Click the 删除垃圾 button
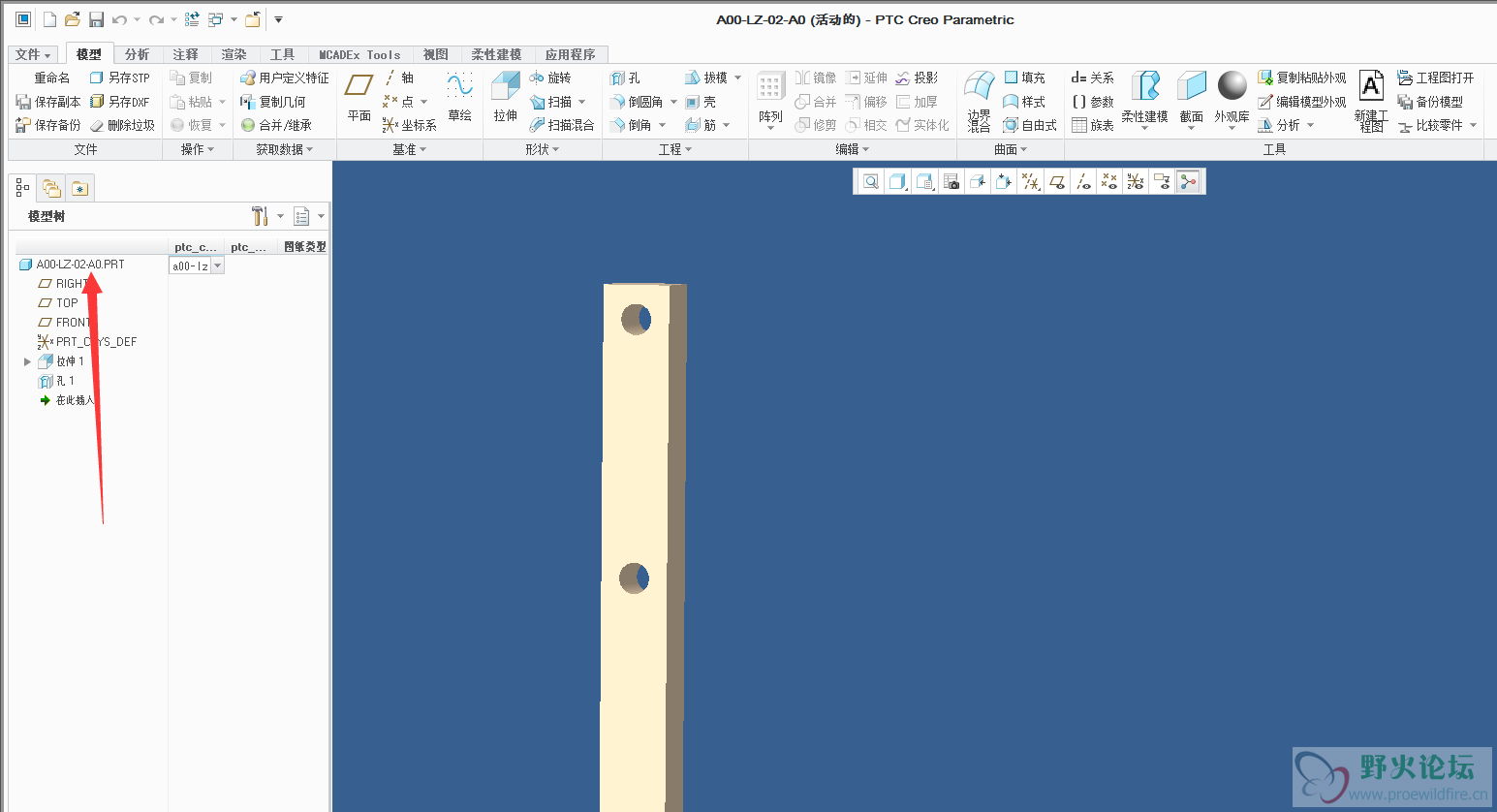Screen dimensions: 1497x812 pyautogui.click(x=122, y=125)
